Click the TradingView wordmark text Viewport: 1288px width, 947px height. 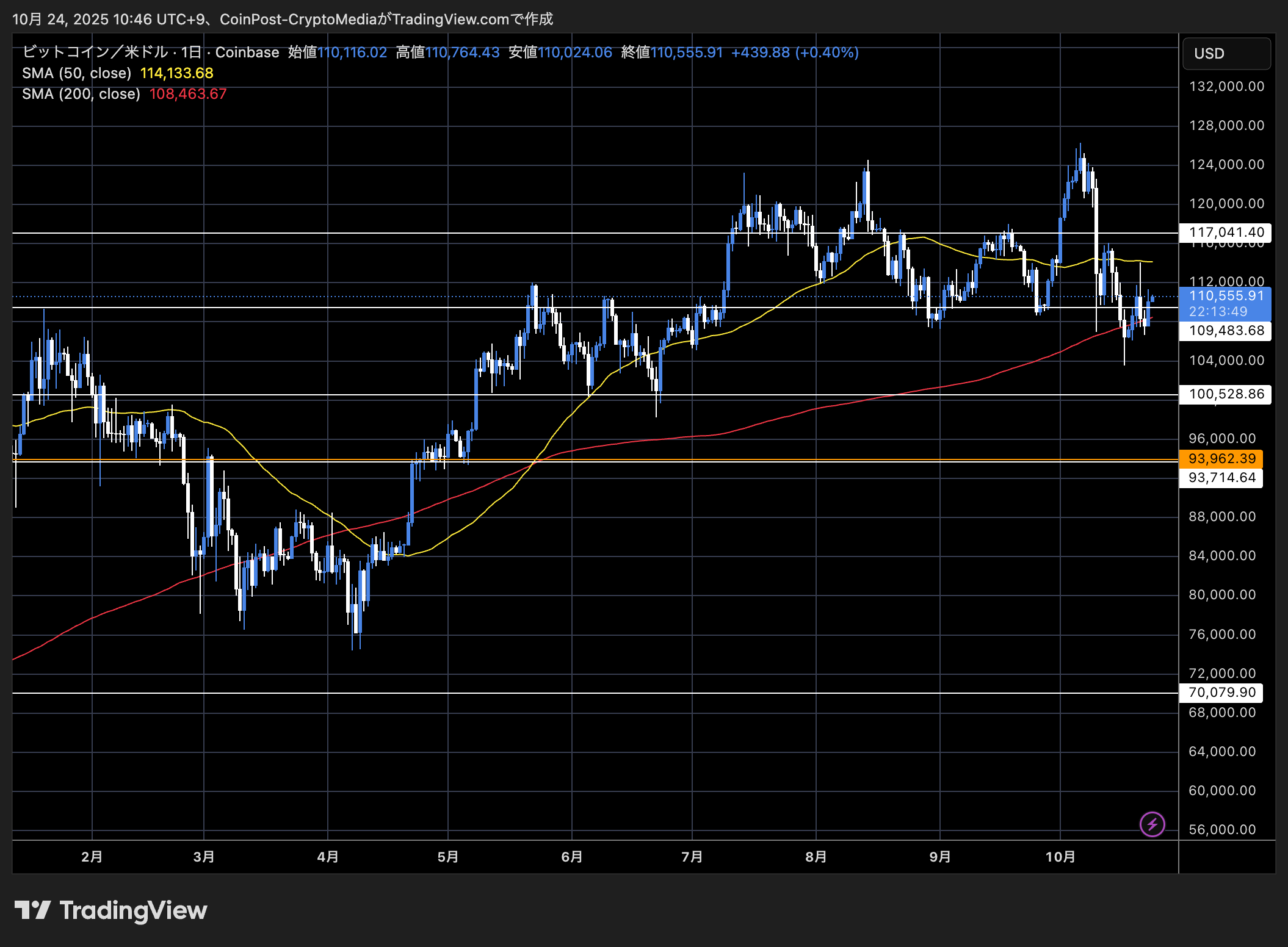point(133,910)
